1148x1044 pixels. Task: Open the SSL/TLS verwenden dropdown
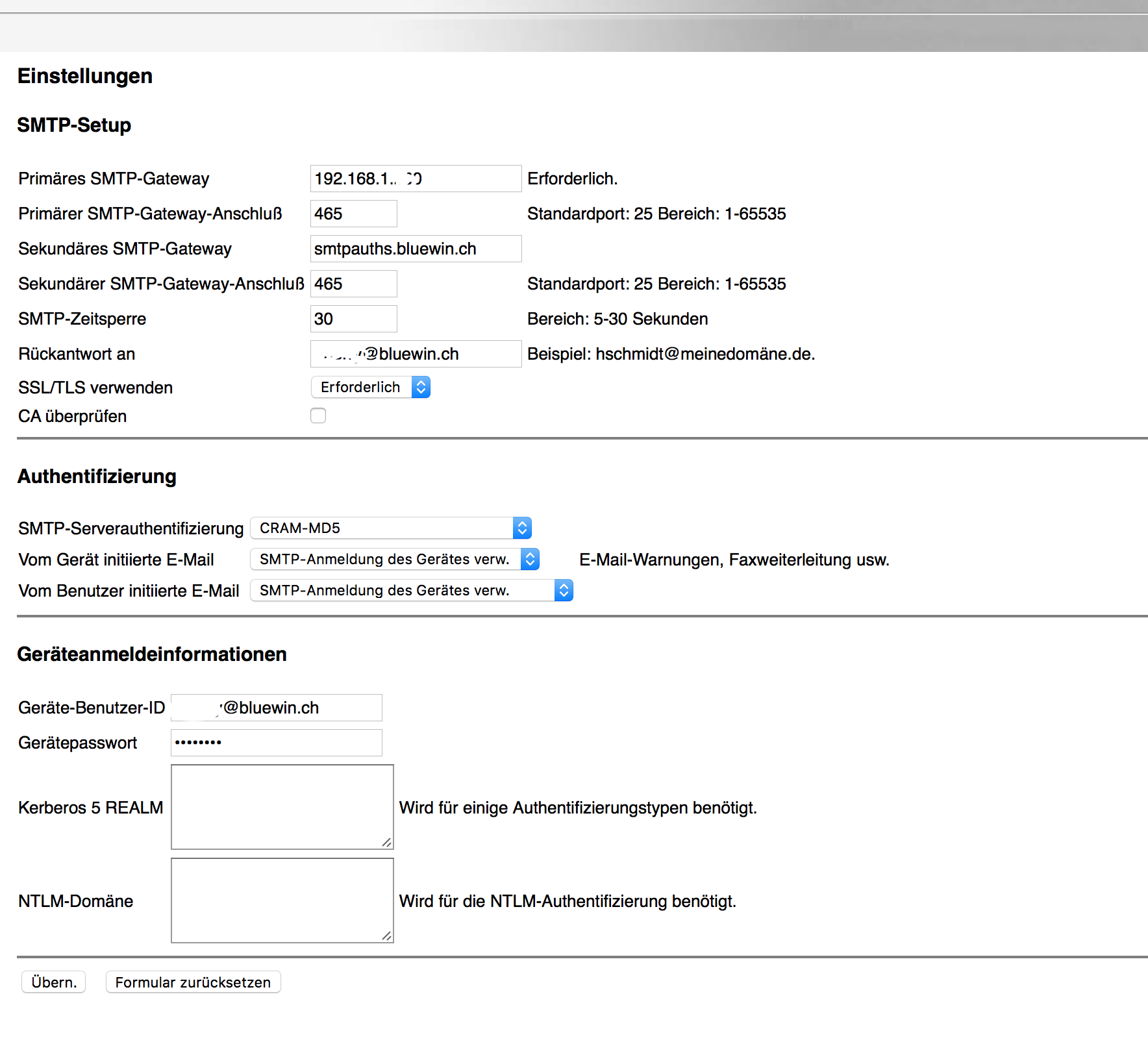[x=370, y=388]
